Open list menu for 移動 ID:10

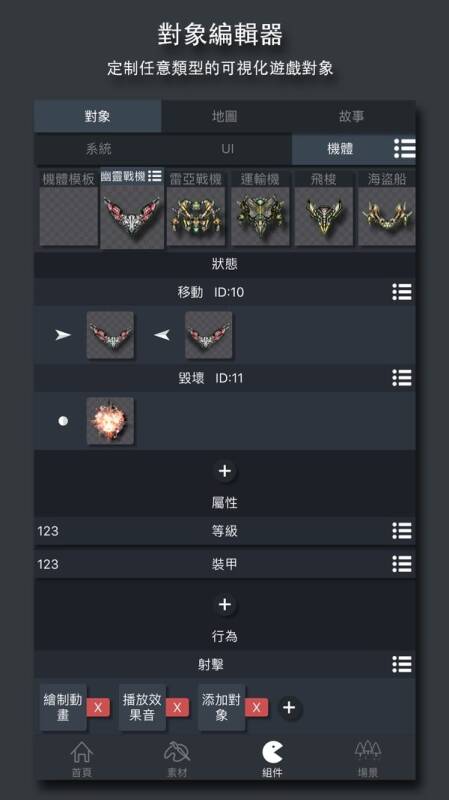[x=402, y=292]
